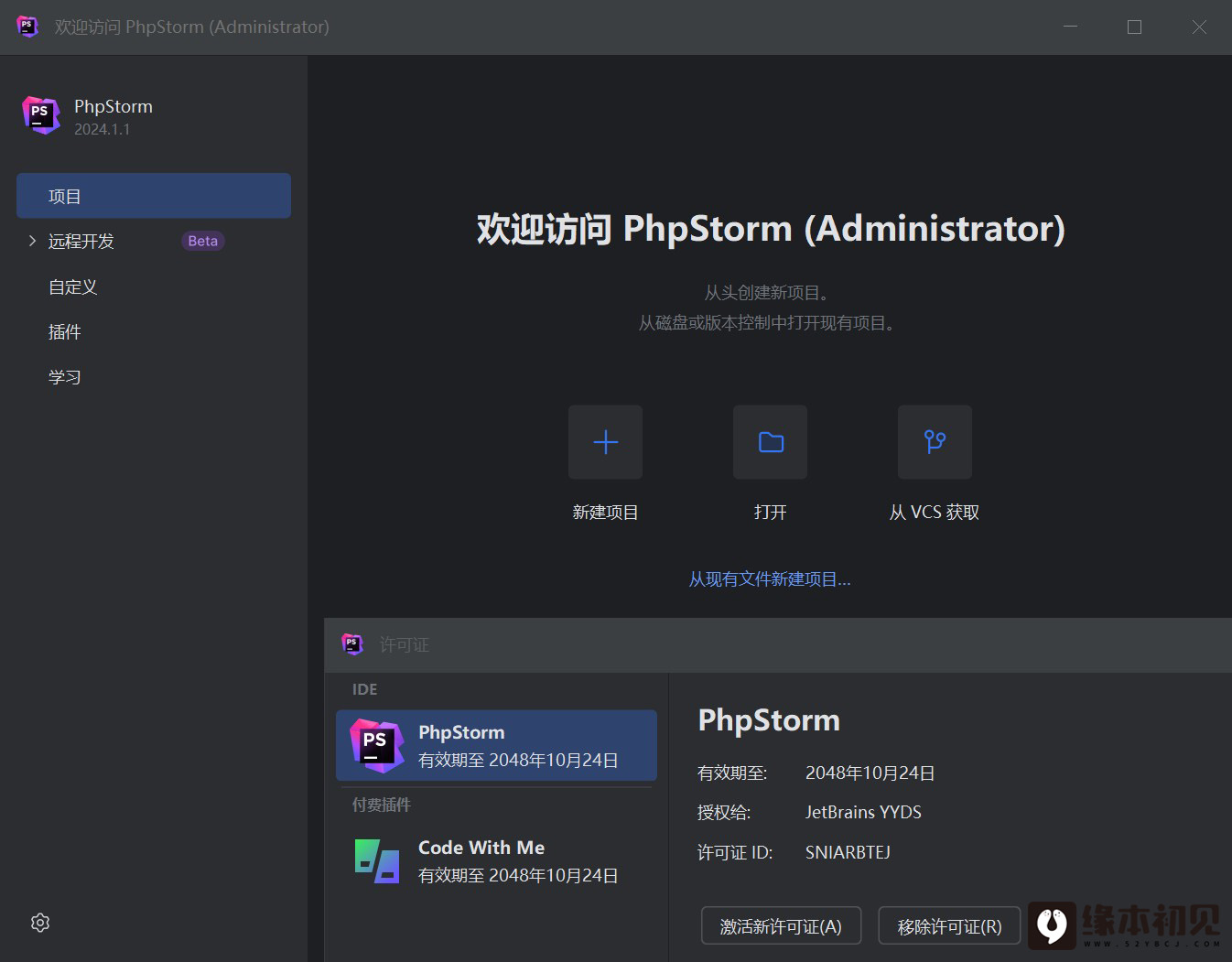
Task: Select the 项目 tab in the sidebar
Action: tap(154, 196)
